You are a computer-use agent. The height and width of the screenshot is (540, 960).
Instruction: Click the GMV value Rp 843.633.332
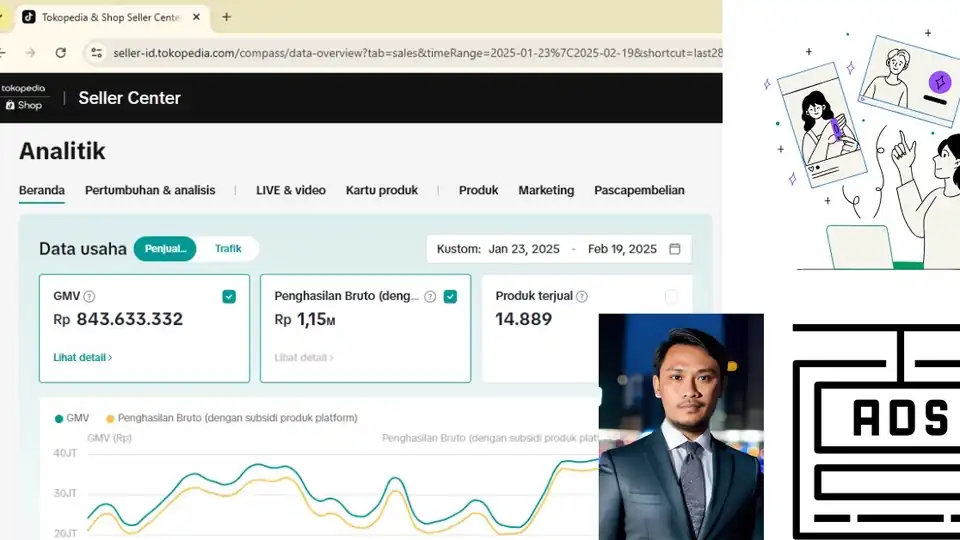(118, 320)
